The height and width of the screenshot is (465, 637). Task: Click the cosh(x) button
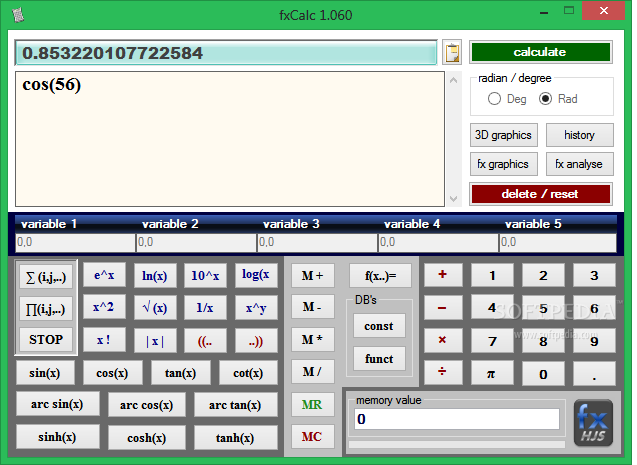coord(147,438)
